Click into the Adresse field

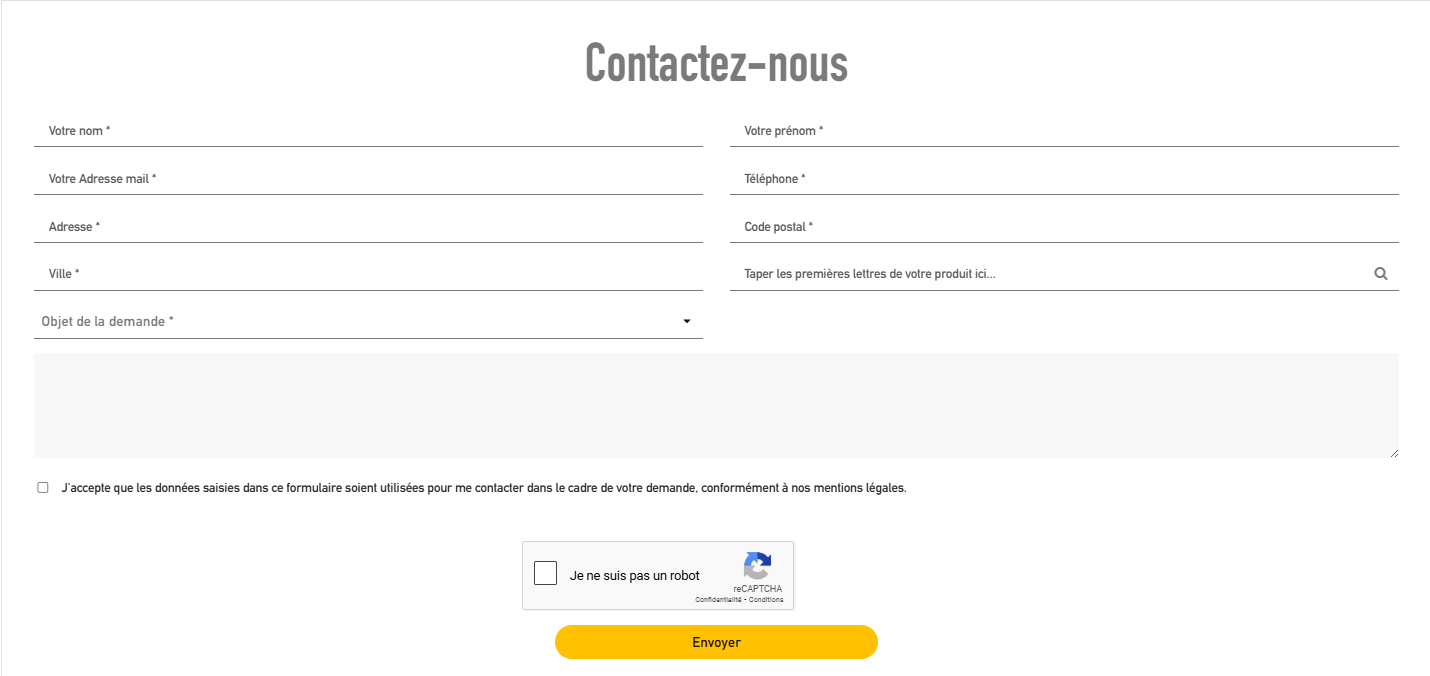(x=368, y=227)
